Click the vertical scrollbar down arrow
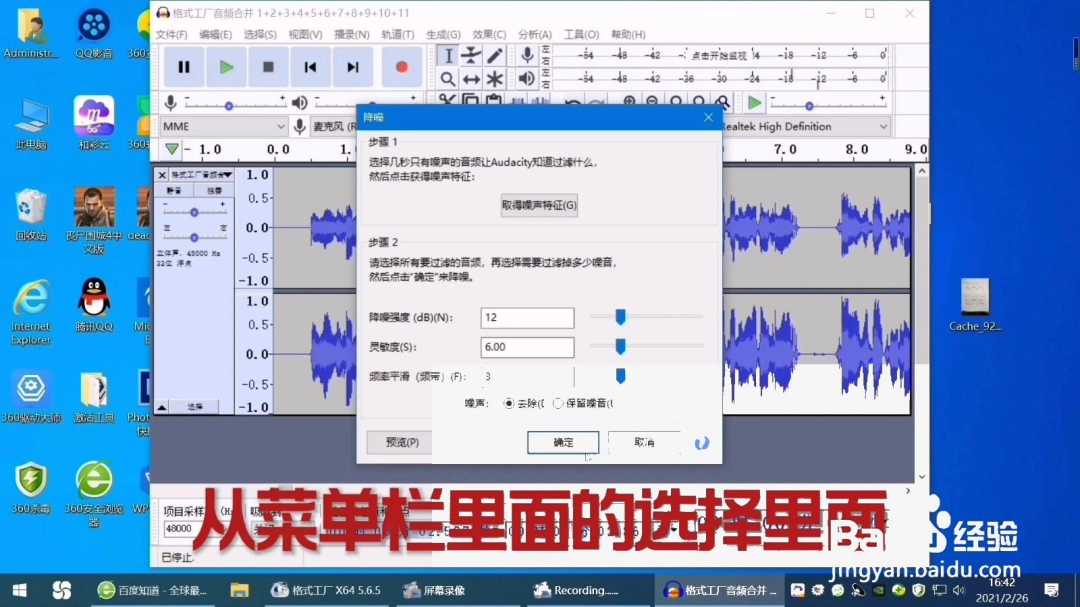 click(x=922, y=477)
